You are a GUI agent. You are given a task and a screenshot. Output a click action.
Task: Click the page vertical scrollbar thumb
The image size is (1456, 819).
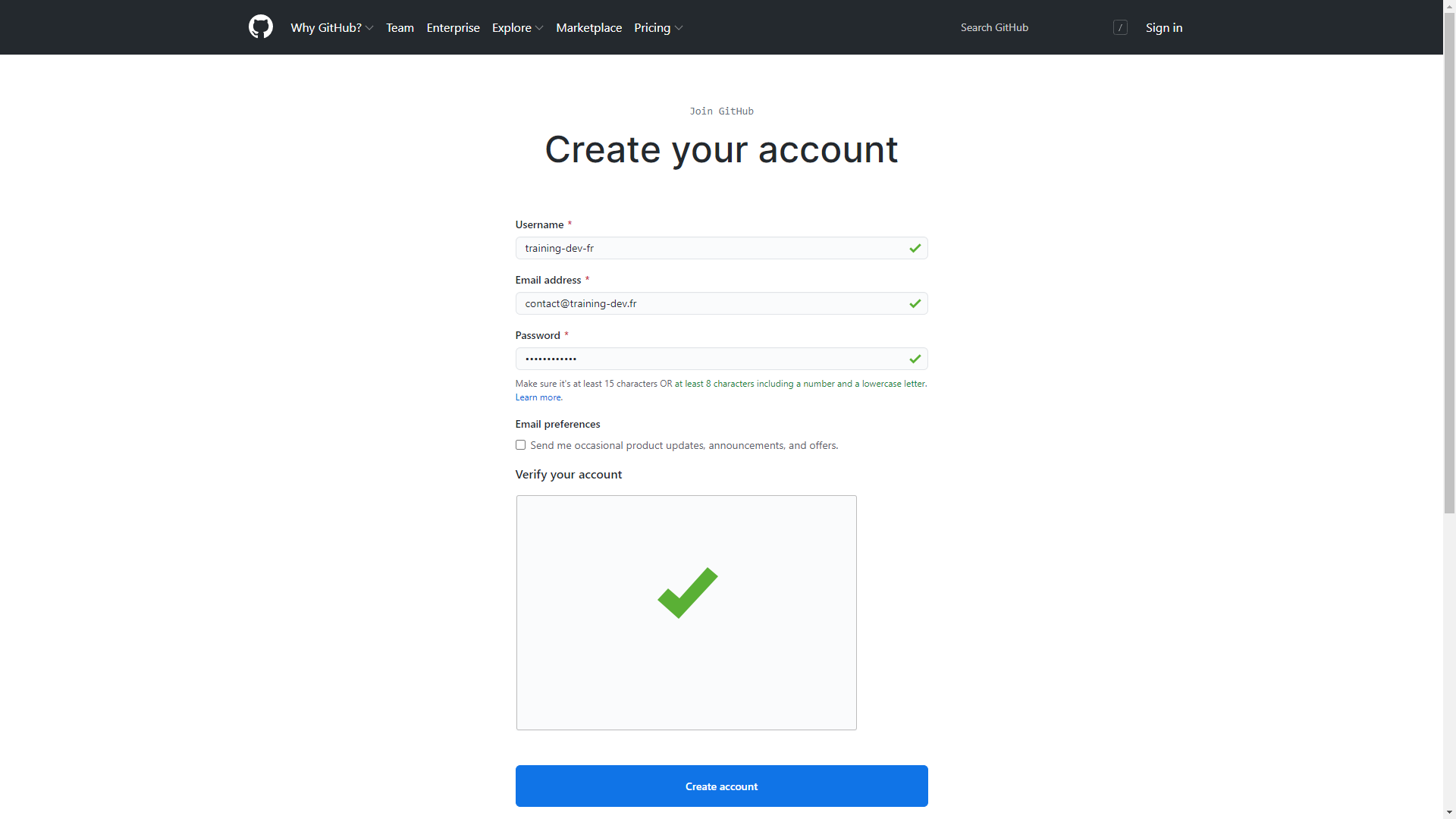point(1449,263)
